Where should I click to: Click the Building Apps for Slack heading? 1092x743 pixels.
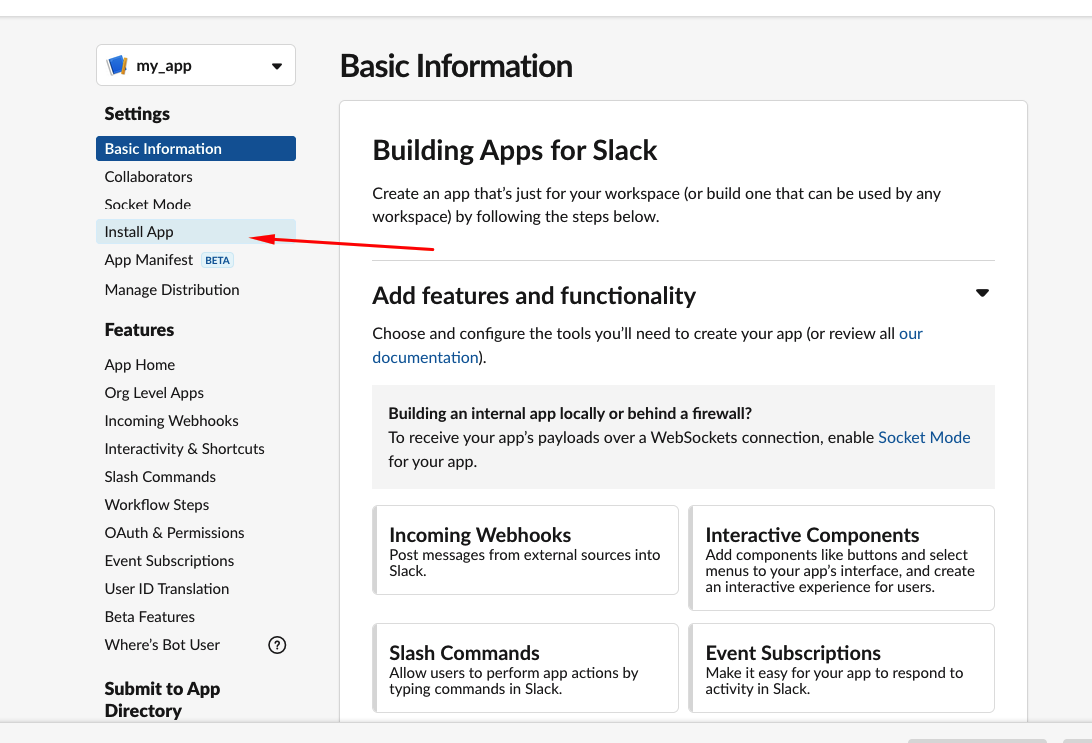coord(515,150)
